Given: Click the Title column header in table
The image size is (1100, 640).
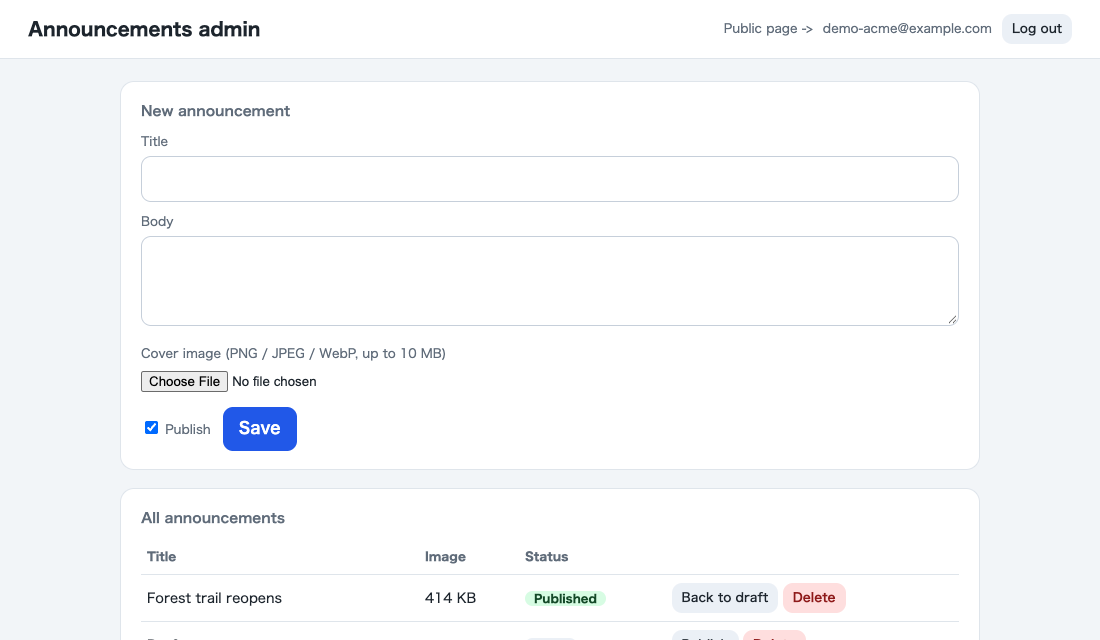Looking at the screenshot, I should [161, 556].
